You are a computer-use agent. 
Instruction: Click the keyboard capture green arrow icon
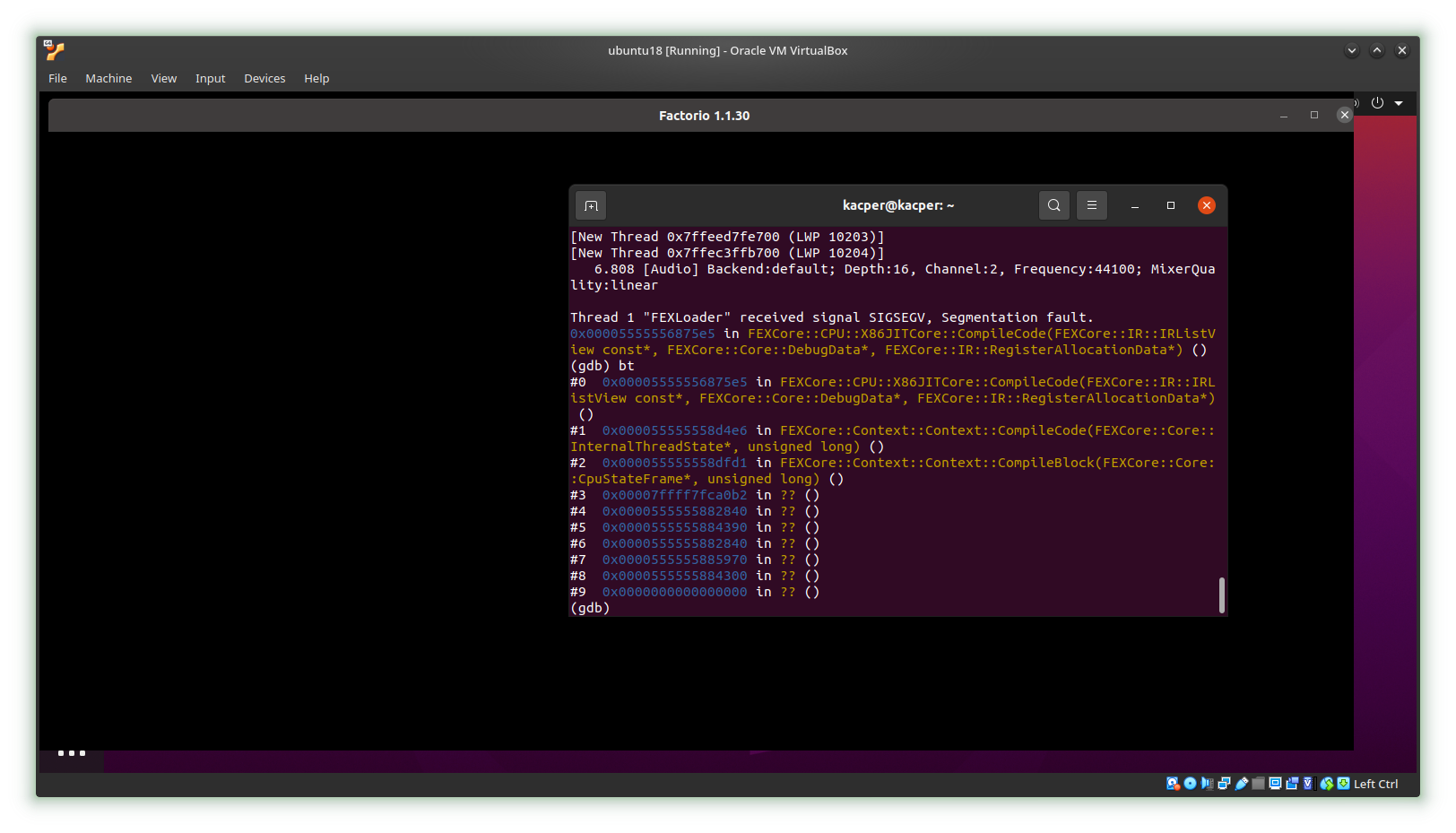click(x=1343, y=784)
